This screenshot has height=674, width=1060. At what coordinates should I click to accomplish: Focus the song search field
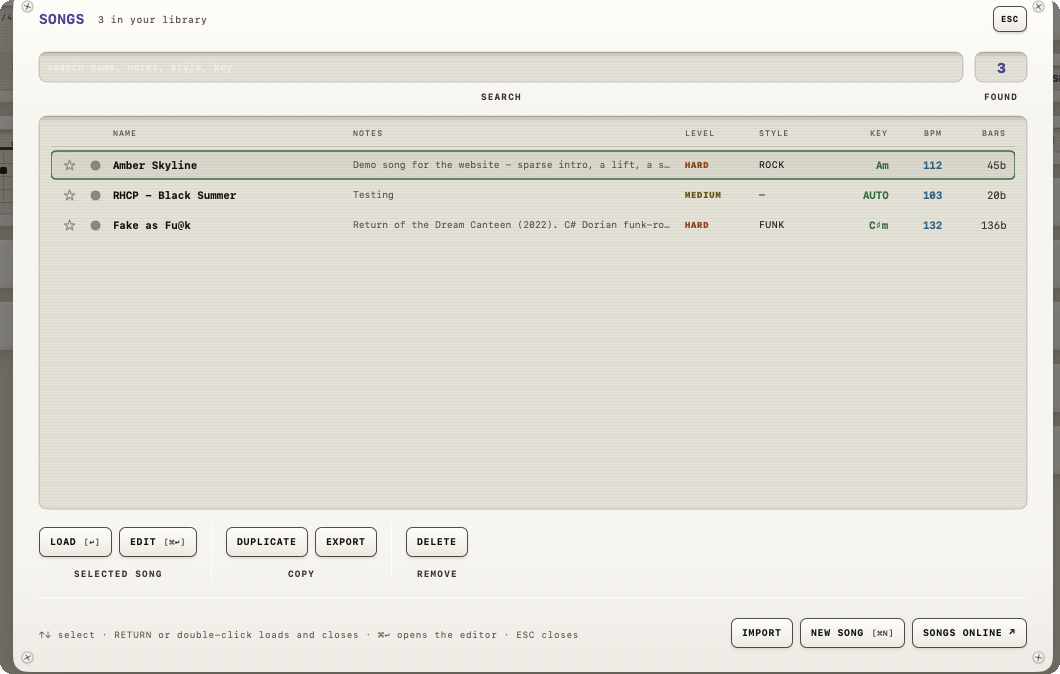(500, 68)
